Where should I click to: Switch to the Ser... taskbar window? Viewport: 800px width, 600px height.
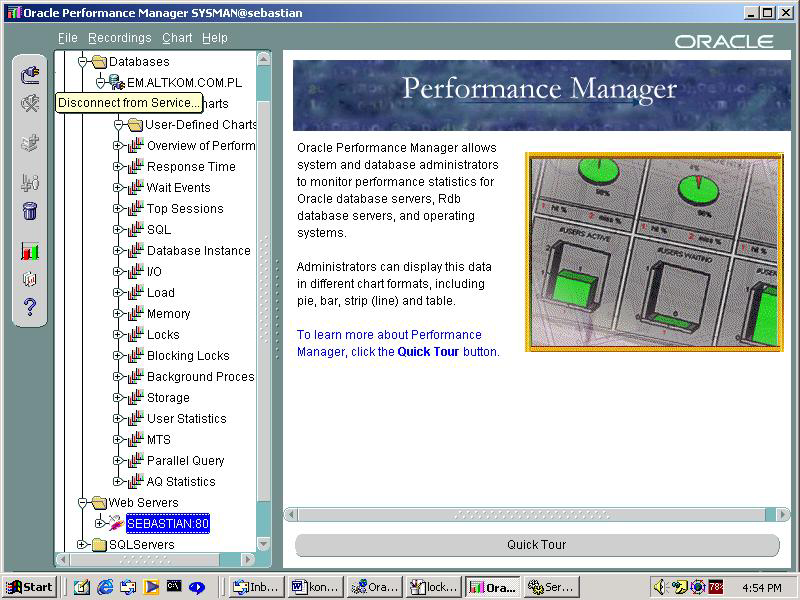[x=552, y=587]
